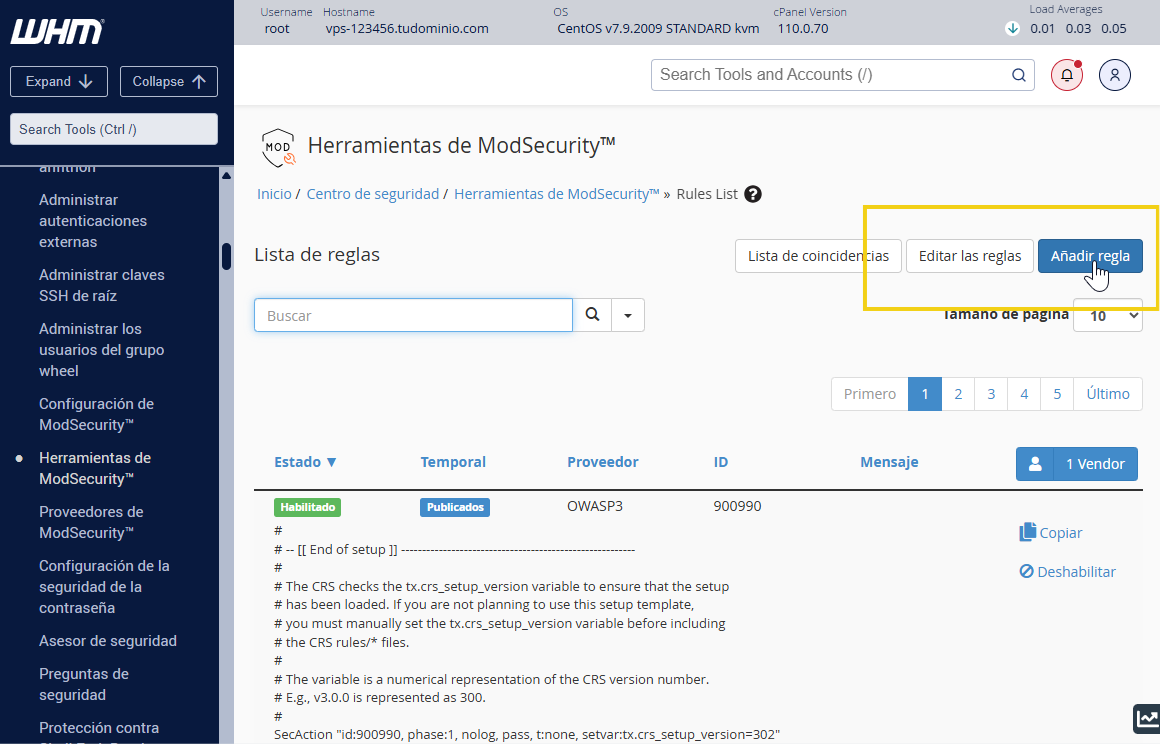
Task: Open the search options dropdown arrow
Action: pyautogui.click(x=628, y=315)
